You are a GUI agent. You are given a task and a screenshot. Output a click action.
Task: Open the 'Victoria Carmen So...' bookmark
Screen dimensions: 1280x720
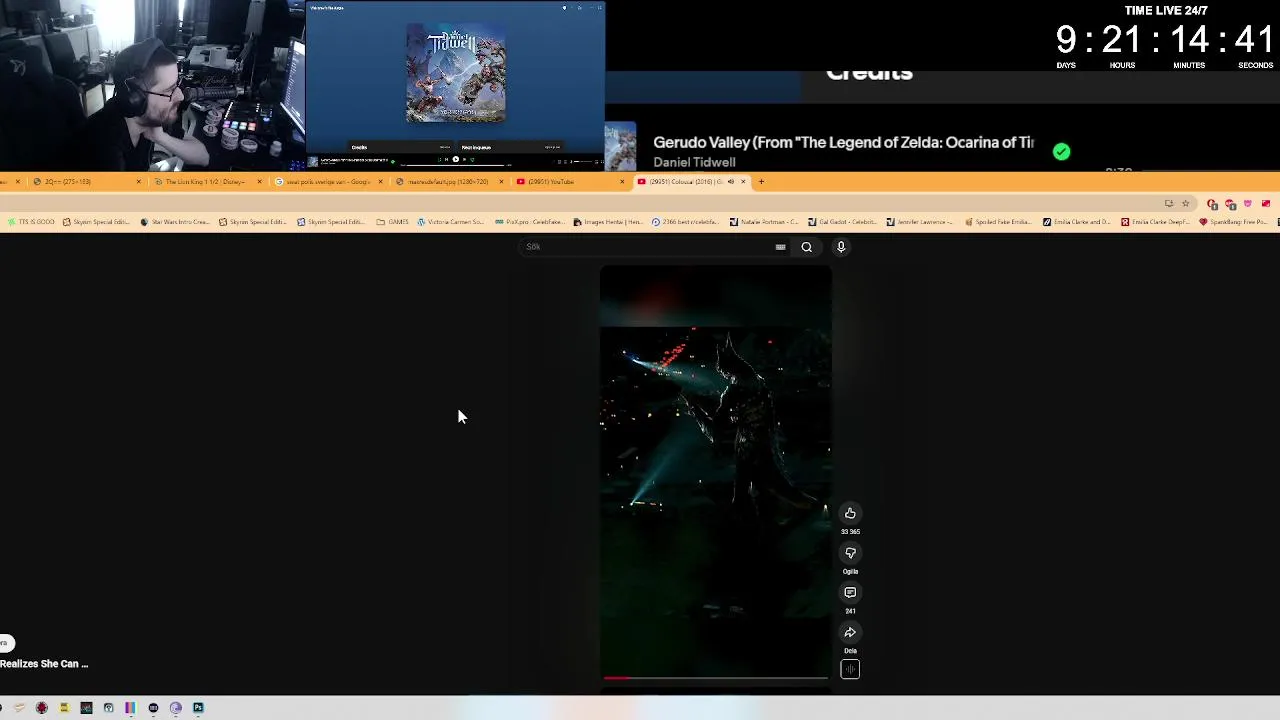(x=450, y=222)
